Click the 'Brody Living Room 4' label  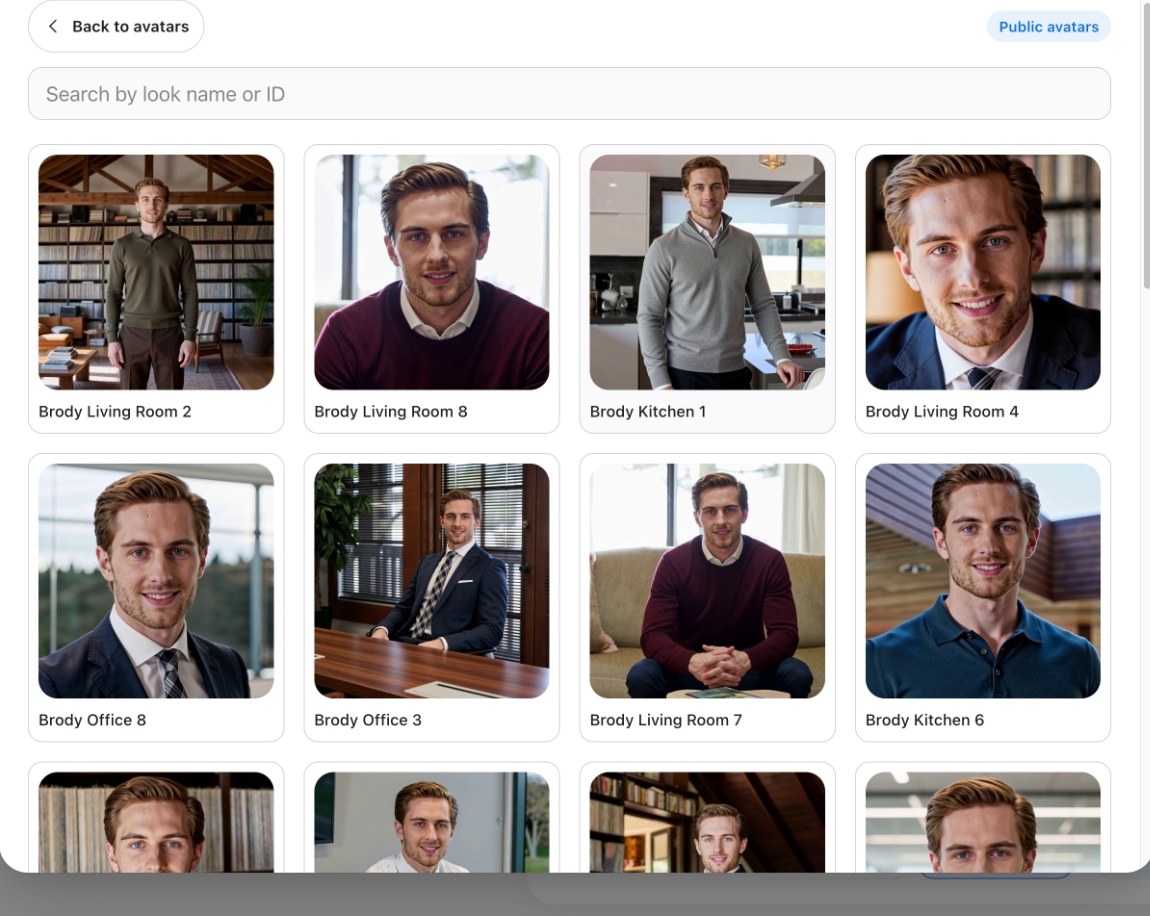[942, 411]
